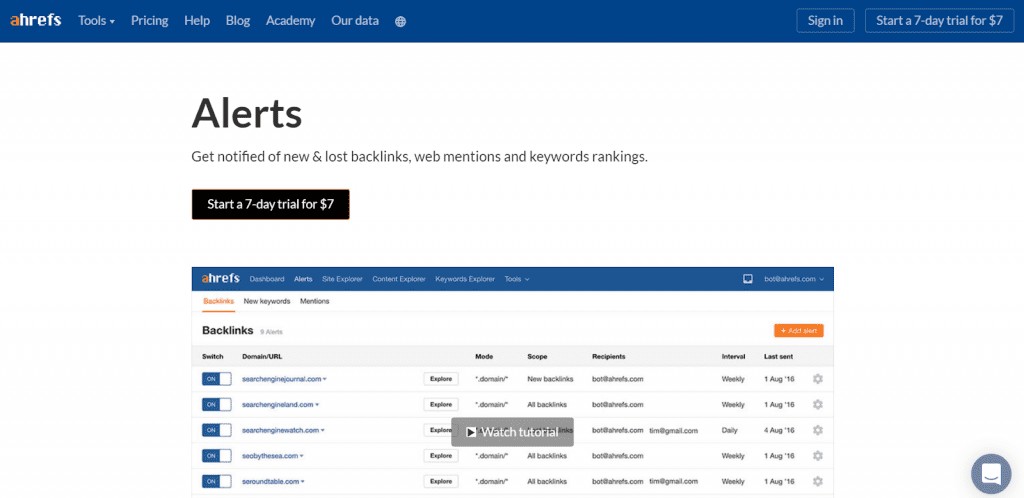Toggle the ON switch for searchengineland.com

coord(216,405)
